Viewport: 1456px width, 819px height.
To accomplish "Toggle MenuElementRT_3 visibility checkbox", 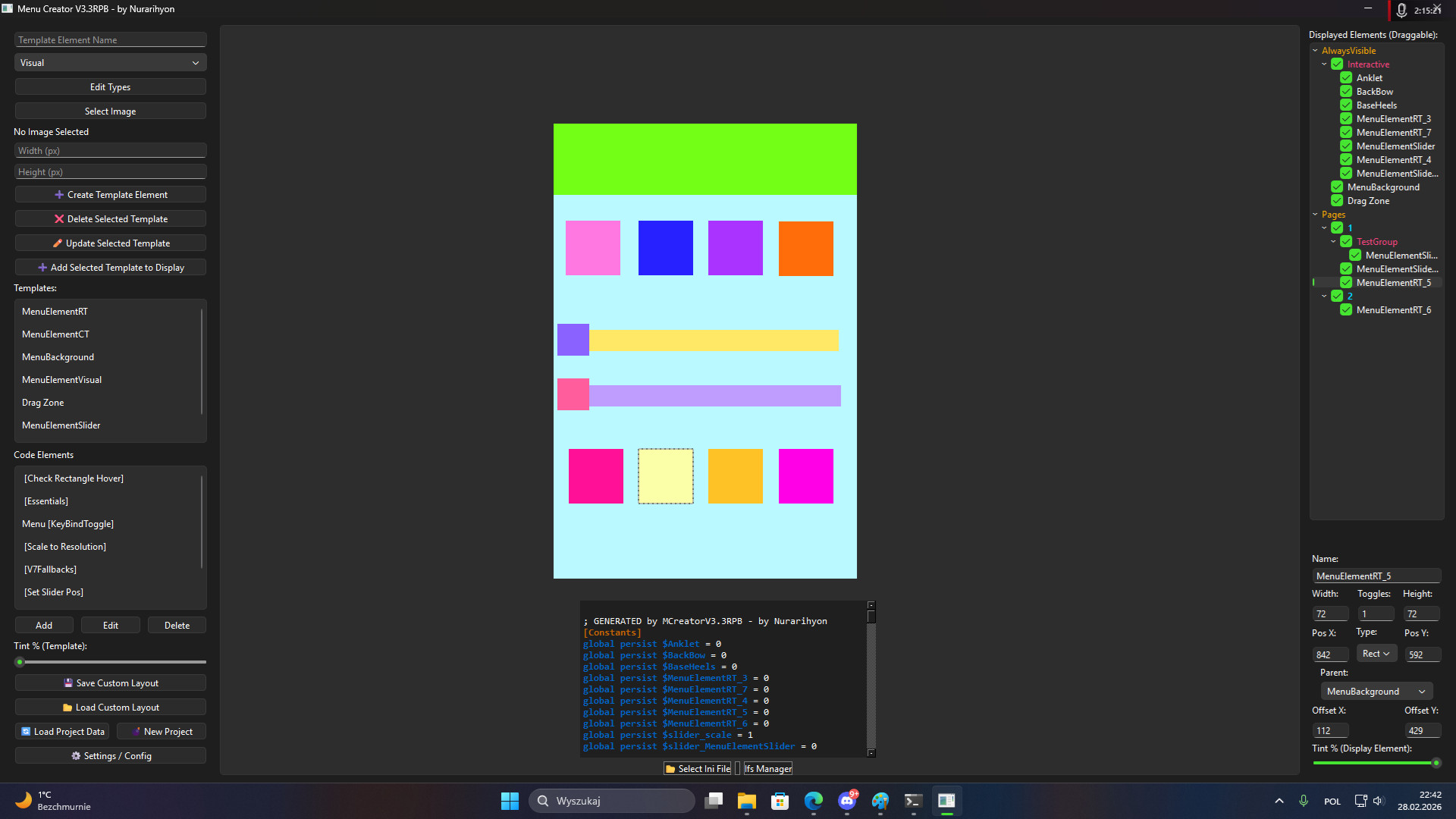I will pyautogui.click(x=1346, y=119).
